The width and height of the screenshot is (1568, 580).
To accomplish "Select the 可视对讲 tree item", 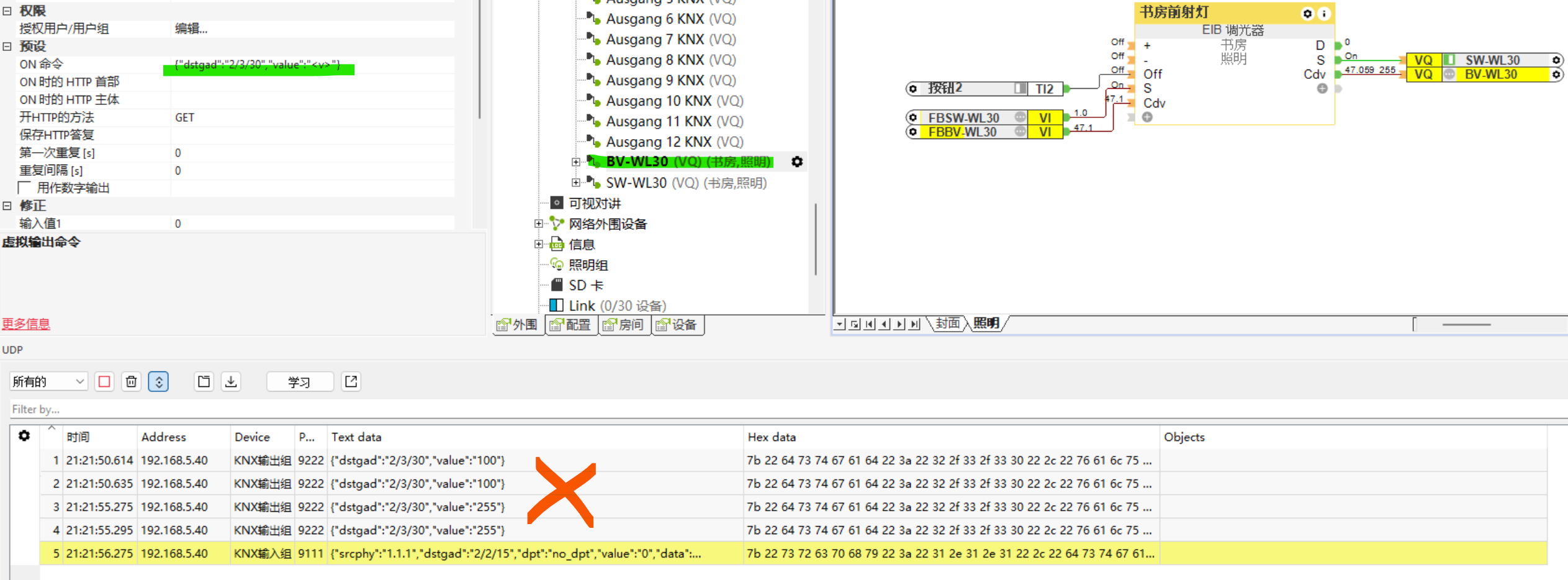I will [x=594, y=203].
